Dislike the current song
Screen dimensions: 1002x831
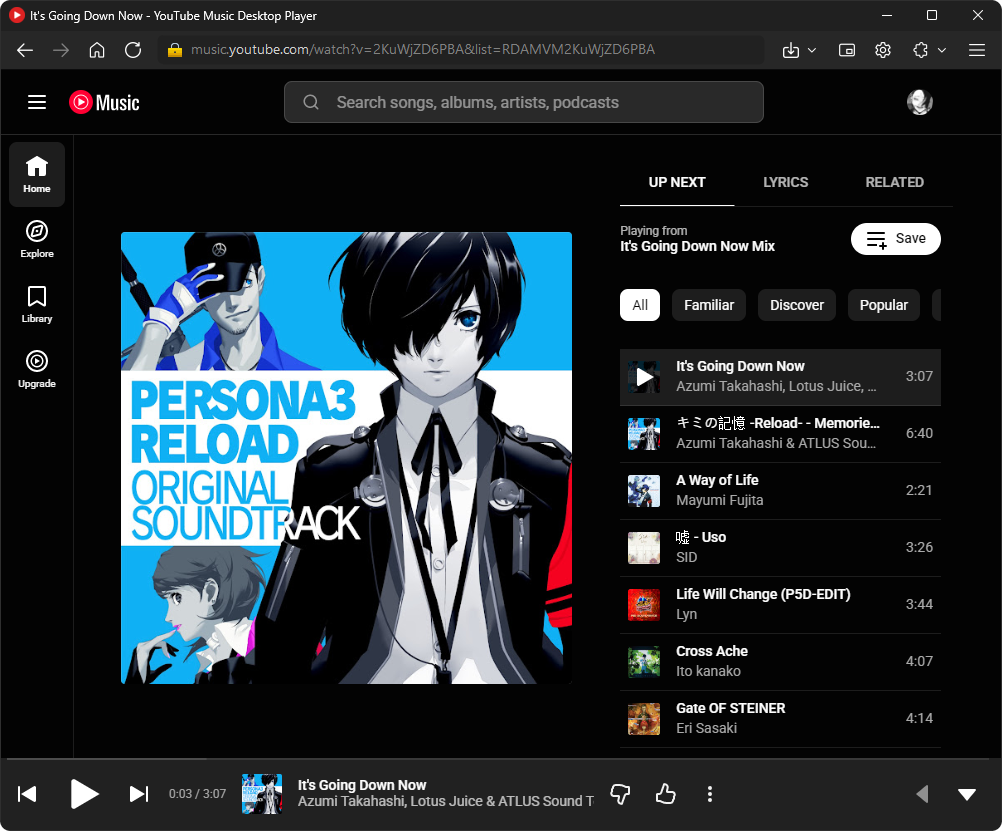tap(620, 794)
